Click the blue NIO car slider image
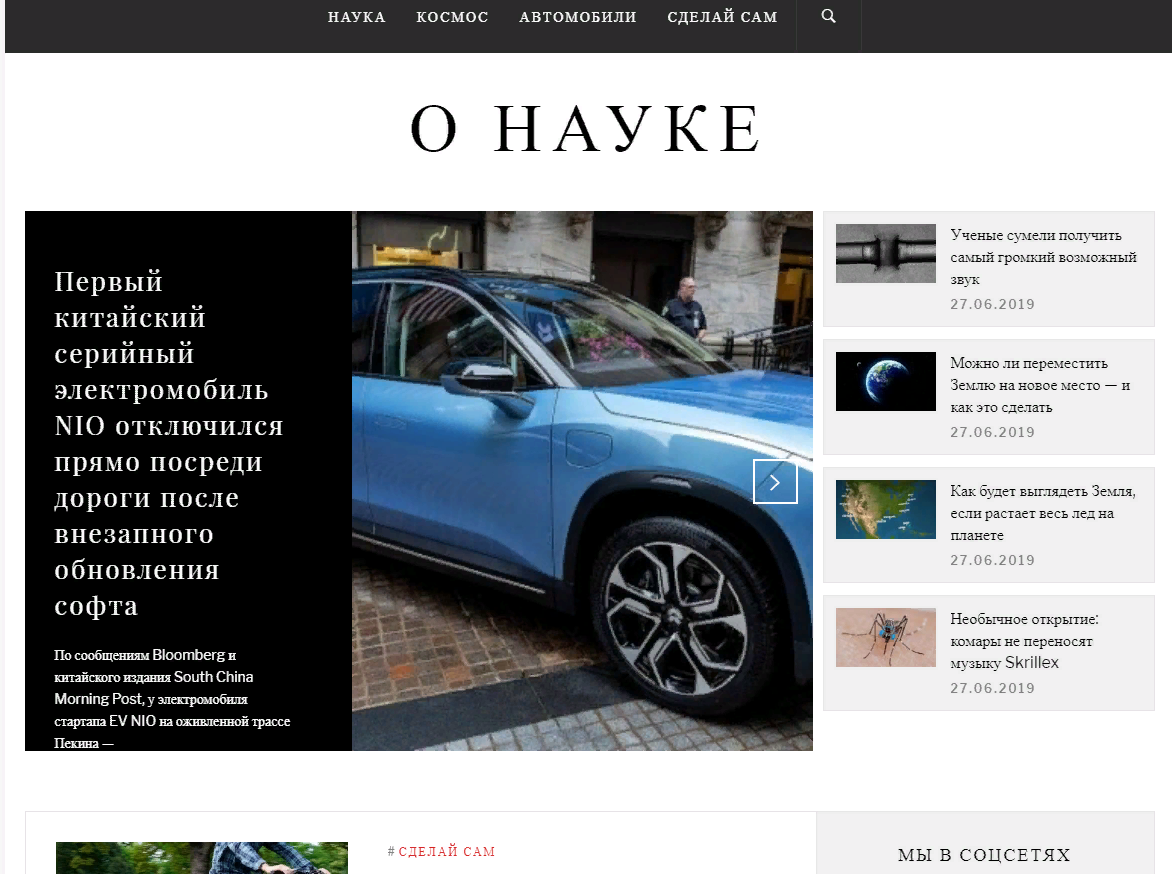The image size is (1172, 874). 582,481
